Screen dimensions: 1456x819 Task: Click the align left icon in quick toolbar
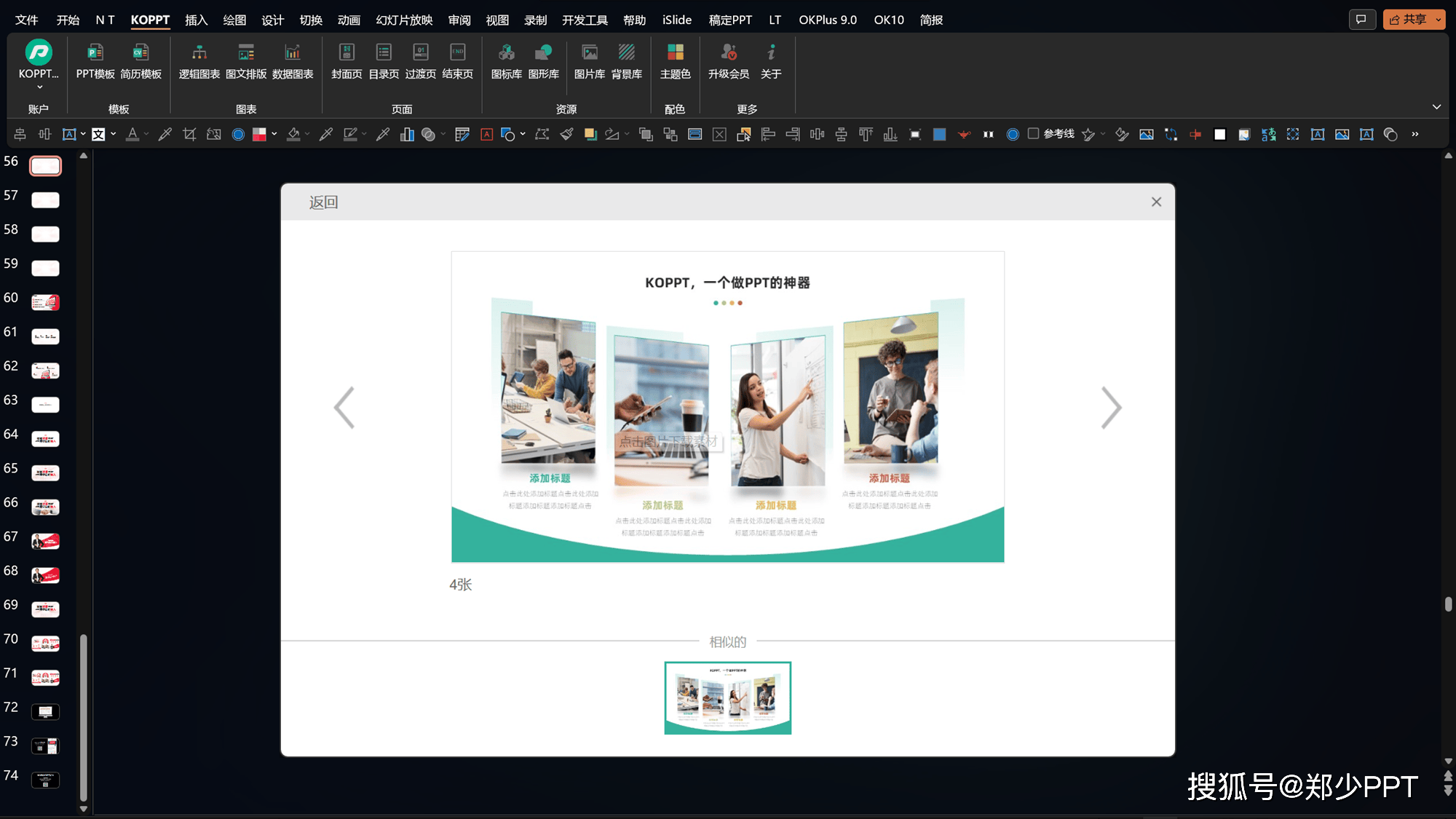click(768, 134)
